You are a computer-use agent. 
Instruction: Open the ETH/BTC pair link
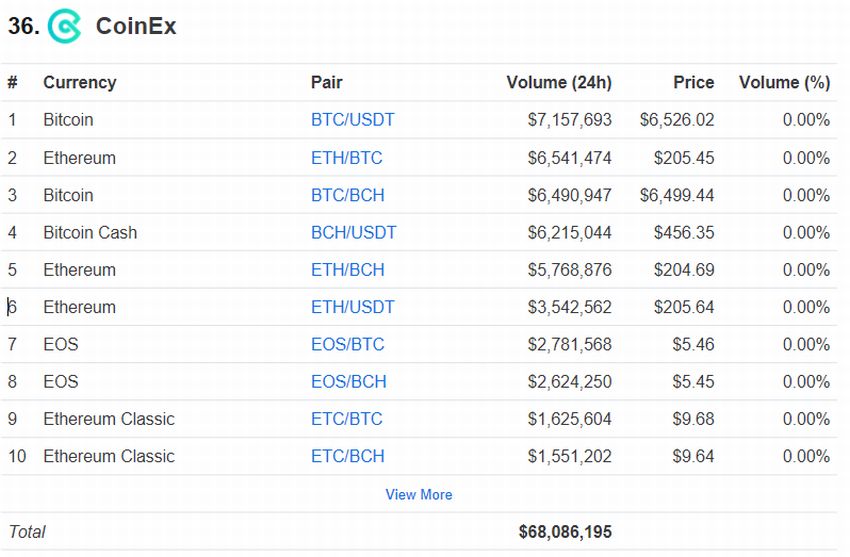click(x=346, y=158)
